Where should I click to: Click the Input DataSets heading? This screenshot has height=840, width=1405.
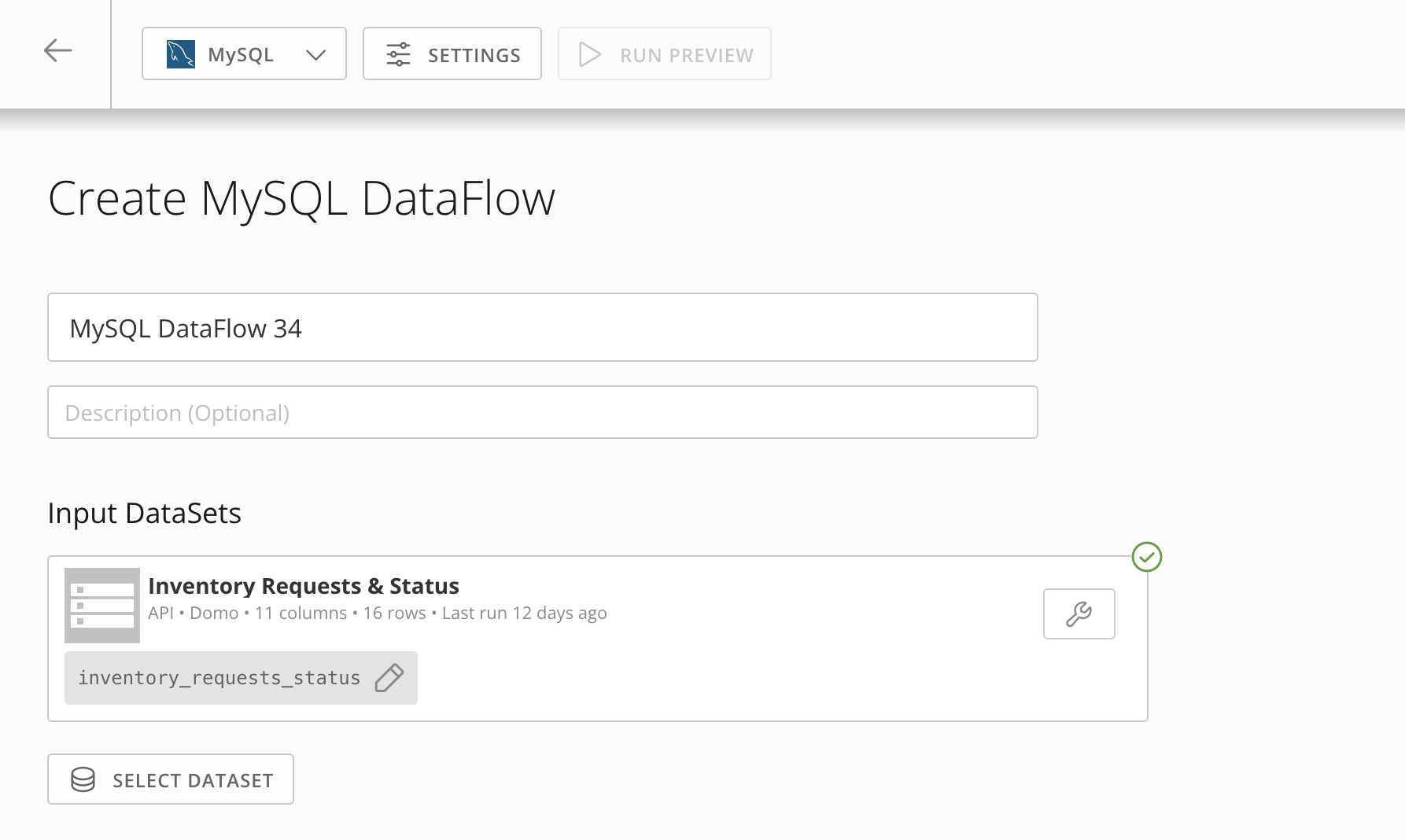[145, 513]
